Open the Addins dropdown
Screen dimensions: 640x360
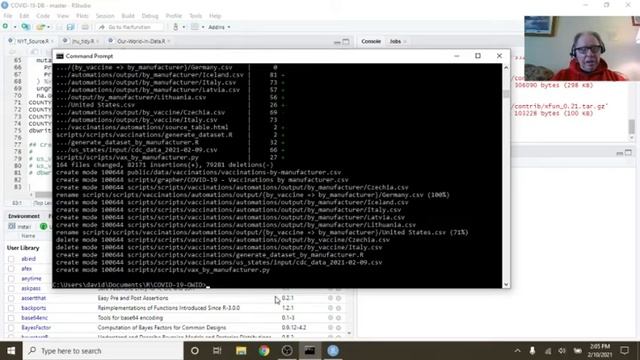pos(219,27)
